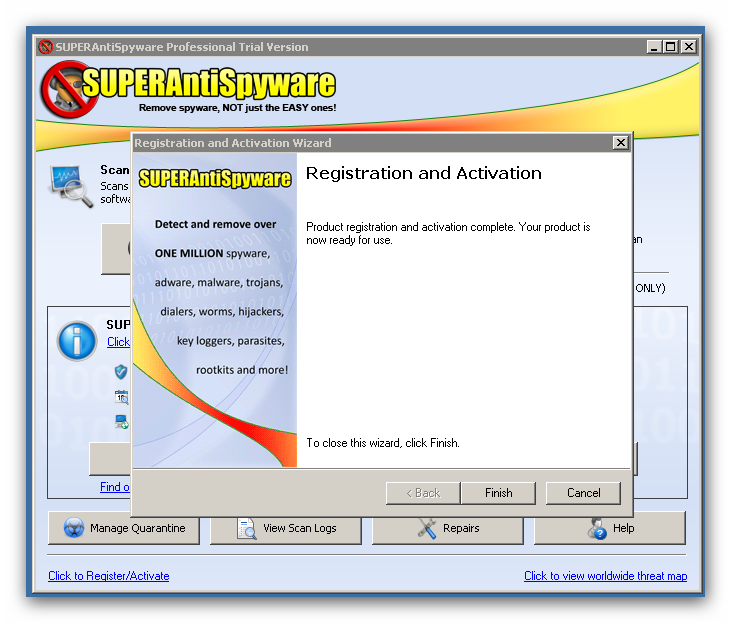The image size is (731, 623).
Task: Click 'Remove spyware, NOT just the EASY ones!' tagline
Action: pos(237,108)
